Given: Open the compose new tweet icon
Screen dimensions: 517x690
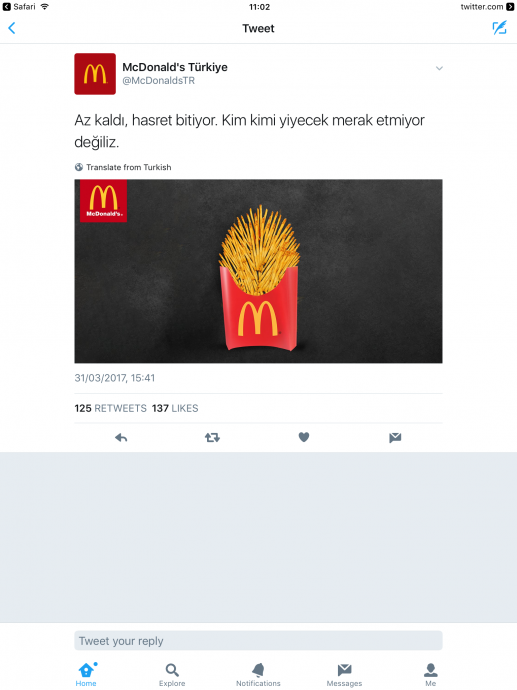Looking at the screenshot, I should tap(499, 28).
